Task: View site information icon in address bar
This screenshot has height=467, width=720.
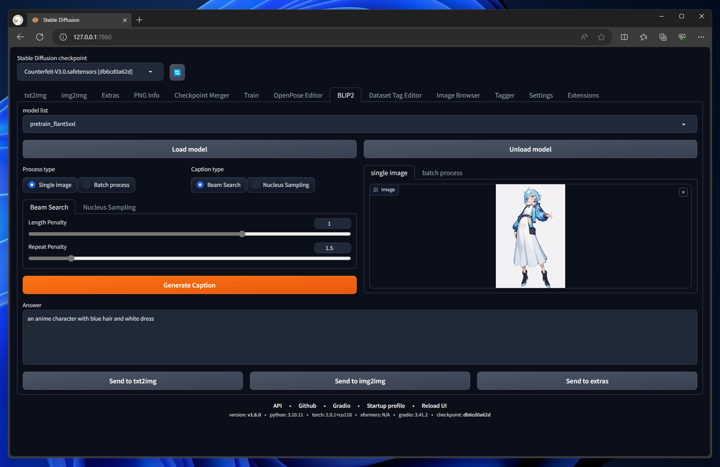Action: (63, 37)
